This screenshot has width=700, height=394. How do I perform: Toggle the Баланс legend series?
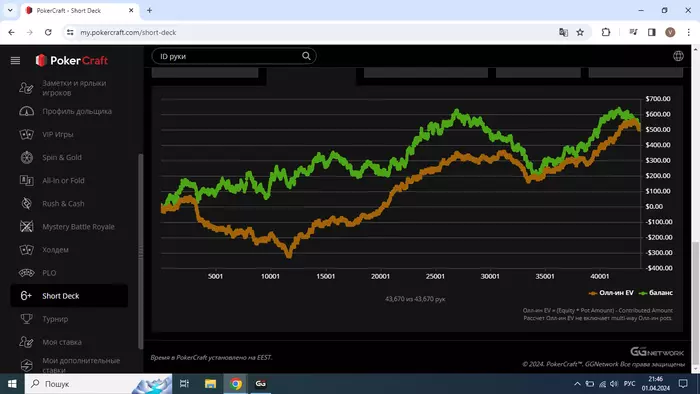click(x=656, y=293)
